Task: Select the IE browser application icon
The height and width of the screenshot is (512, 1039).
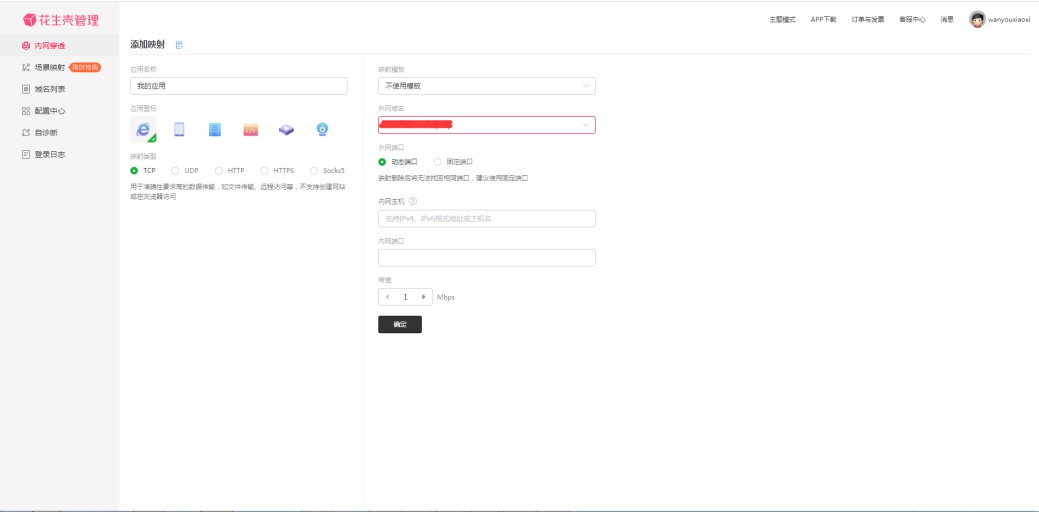Action: tap(143, 130)
